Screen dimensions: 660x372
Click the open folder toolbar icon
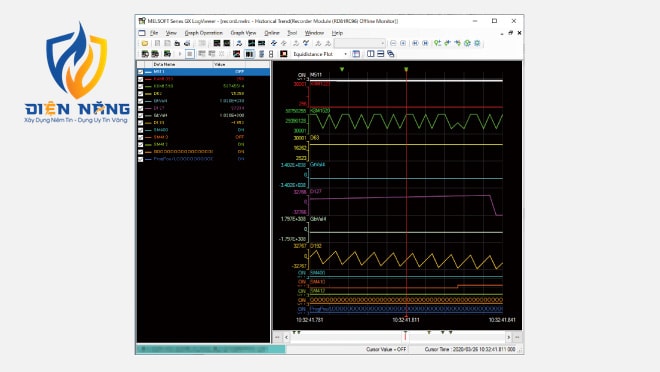point(145,43)
